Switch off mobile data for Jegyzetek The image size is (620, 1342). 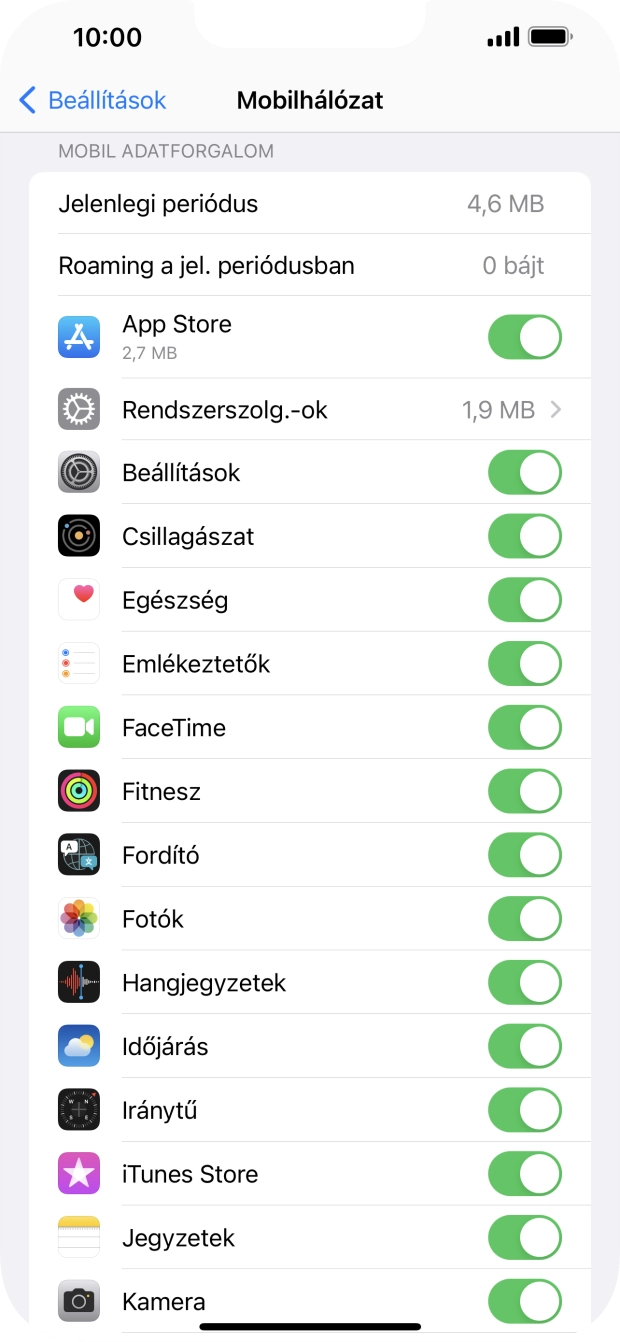524,1238
